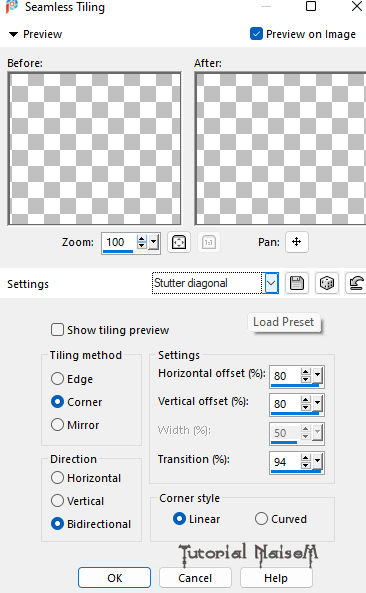Image resolution: width=366 pixels, height=593 pixels.
Task: Collapse the Preview section triangle
Action: tap(13, 34)
